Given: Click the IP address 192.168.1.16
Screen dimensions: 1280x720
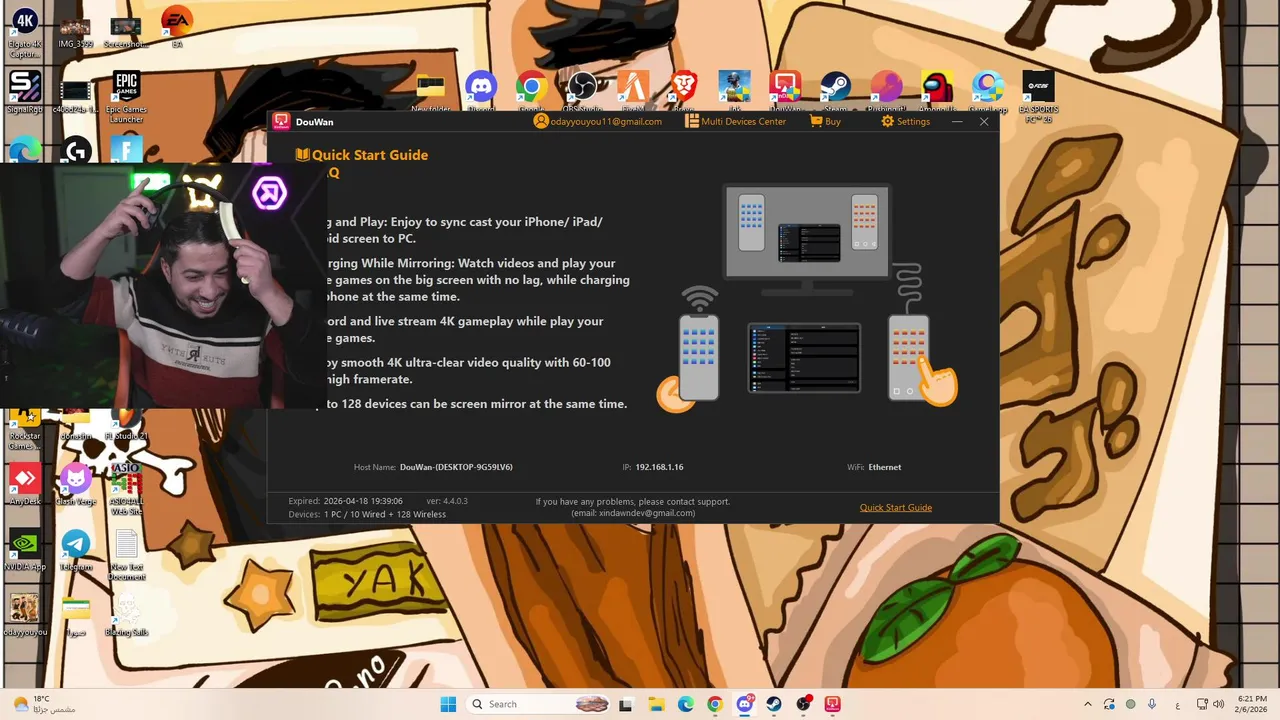Looking at the screenshot, I should click(x=659, y=467).
